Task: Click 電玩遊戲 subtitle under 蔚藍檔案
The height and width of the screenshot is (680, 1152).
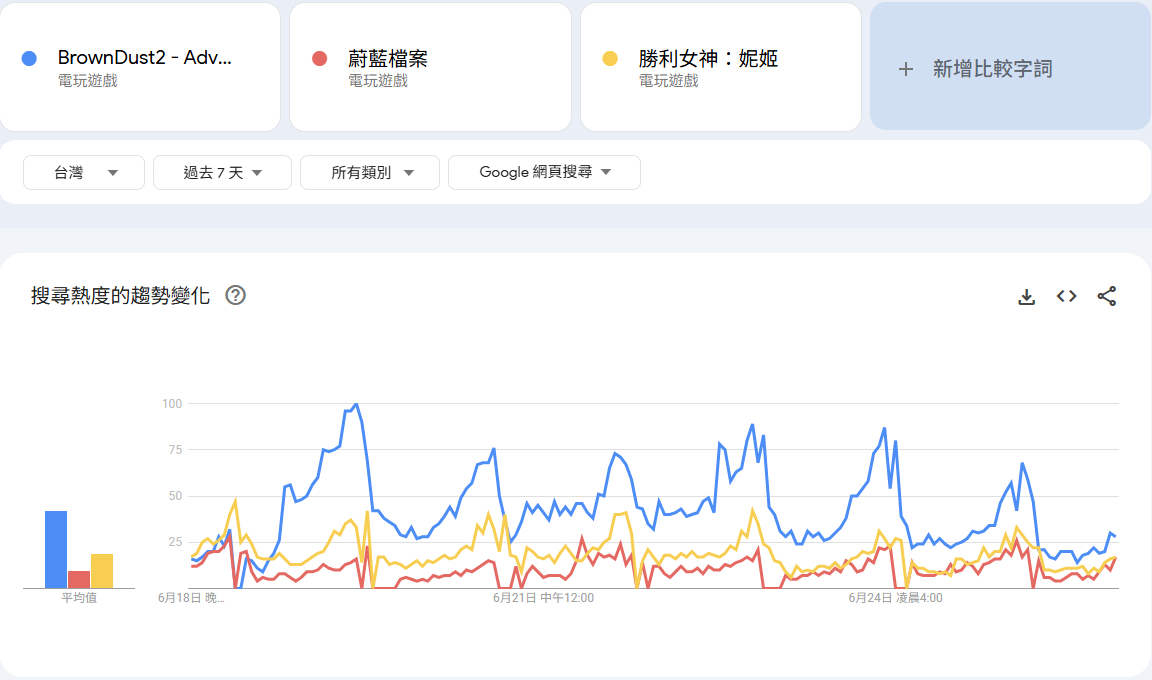Action: point(378,81)
